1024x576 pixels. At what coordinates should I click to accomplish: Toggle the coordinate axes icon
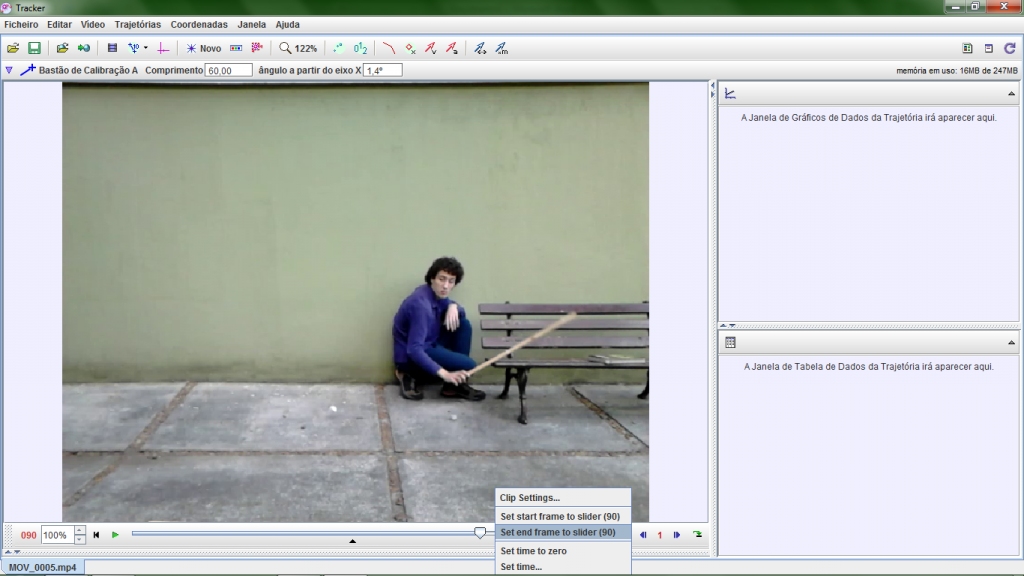[x=162, y=48]
